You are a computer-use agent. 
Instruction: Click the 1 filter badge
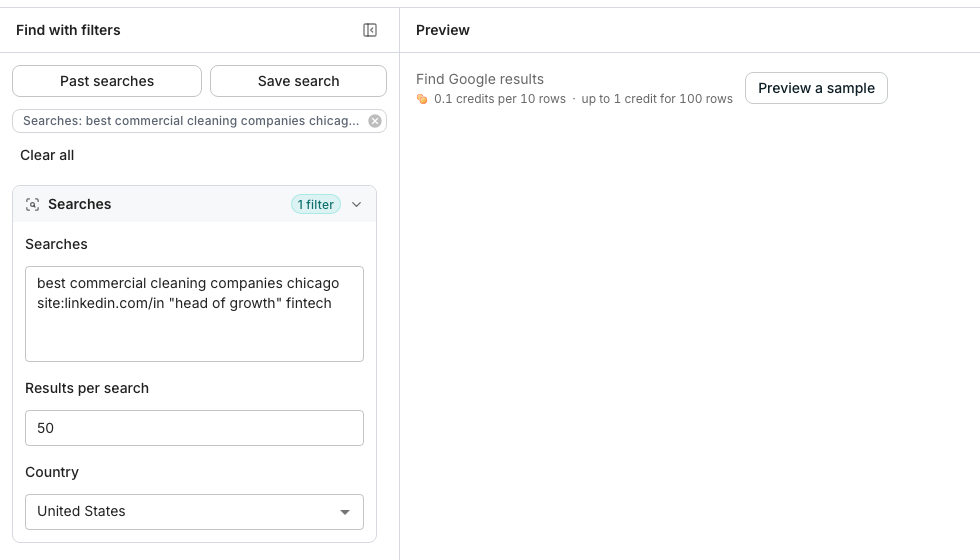316,204
